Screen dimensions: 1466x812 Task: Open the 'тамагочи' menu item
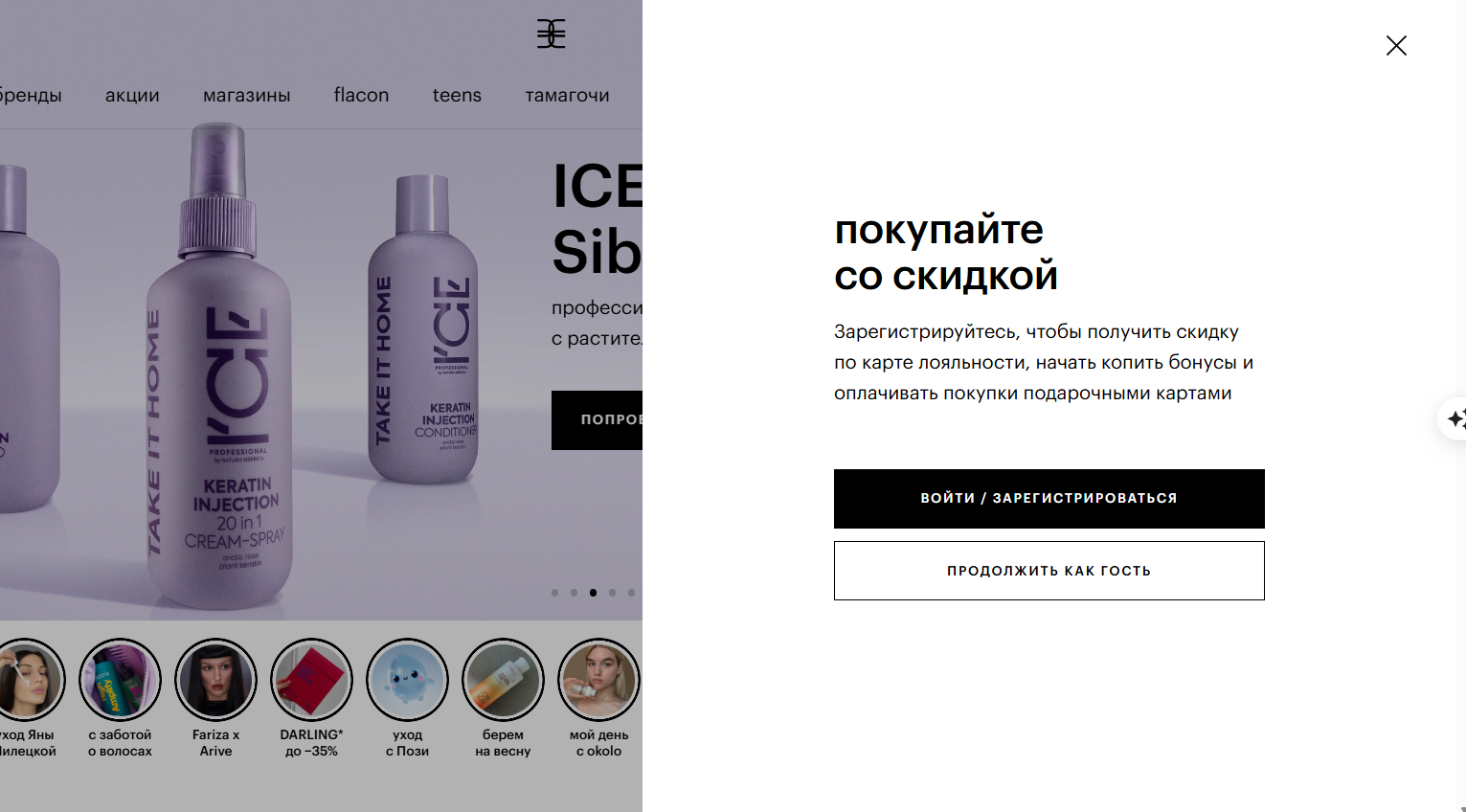coord(567,95)
